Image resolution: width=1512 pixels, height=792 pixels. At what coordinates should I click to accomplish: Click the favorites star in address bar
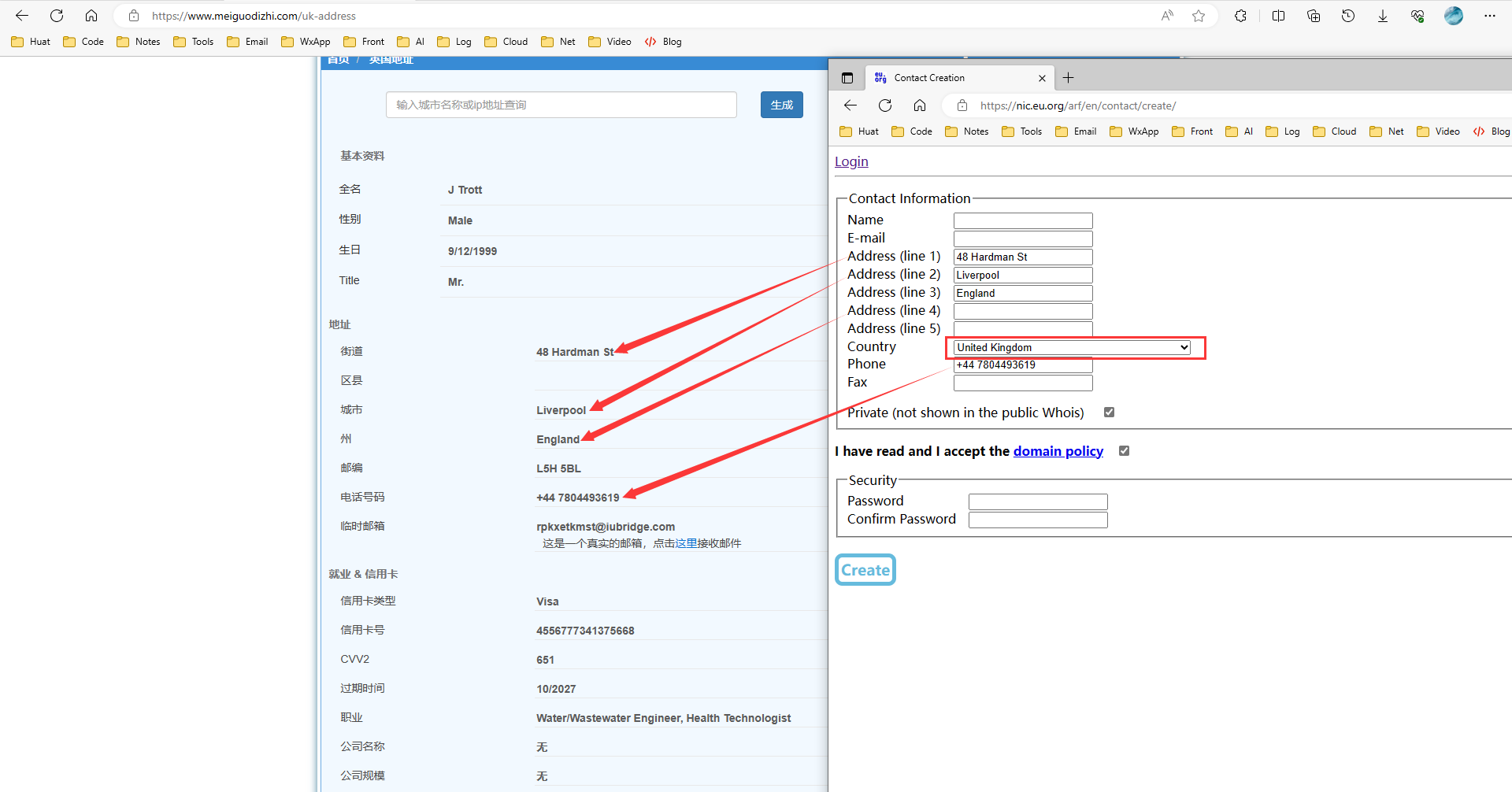pos(1199,16)
